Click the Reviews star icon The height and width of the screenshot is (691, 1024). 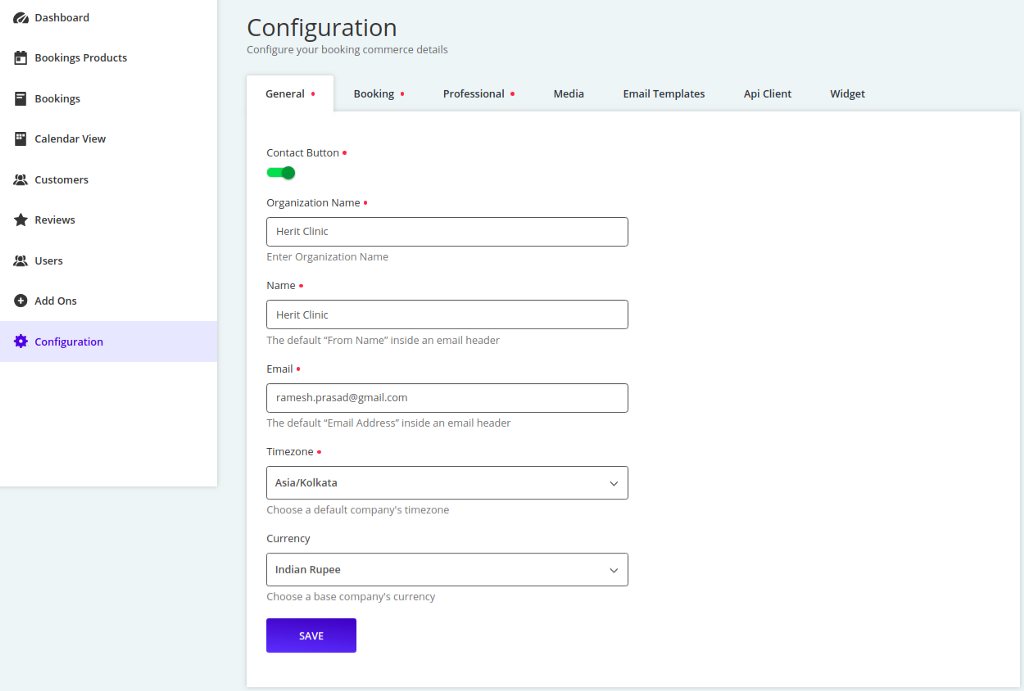tap(20, 220)
